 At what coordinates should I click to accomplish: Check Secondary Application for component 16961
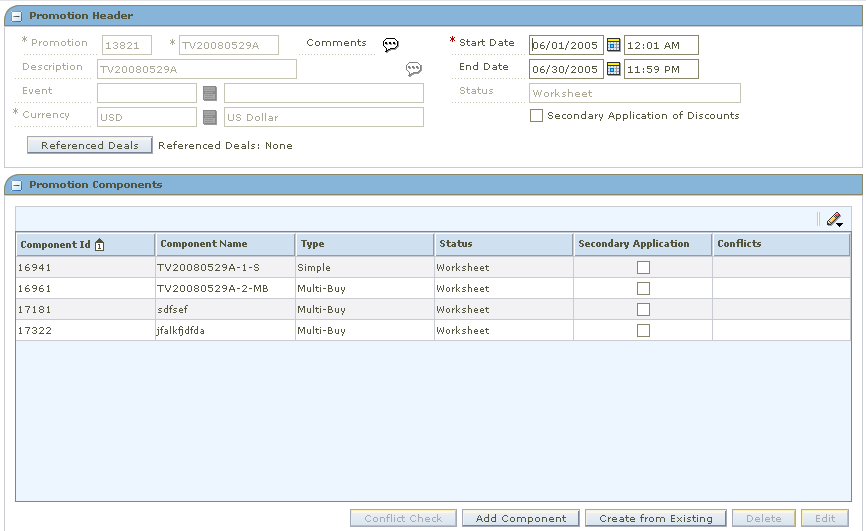click(643, 288)
